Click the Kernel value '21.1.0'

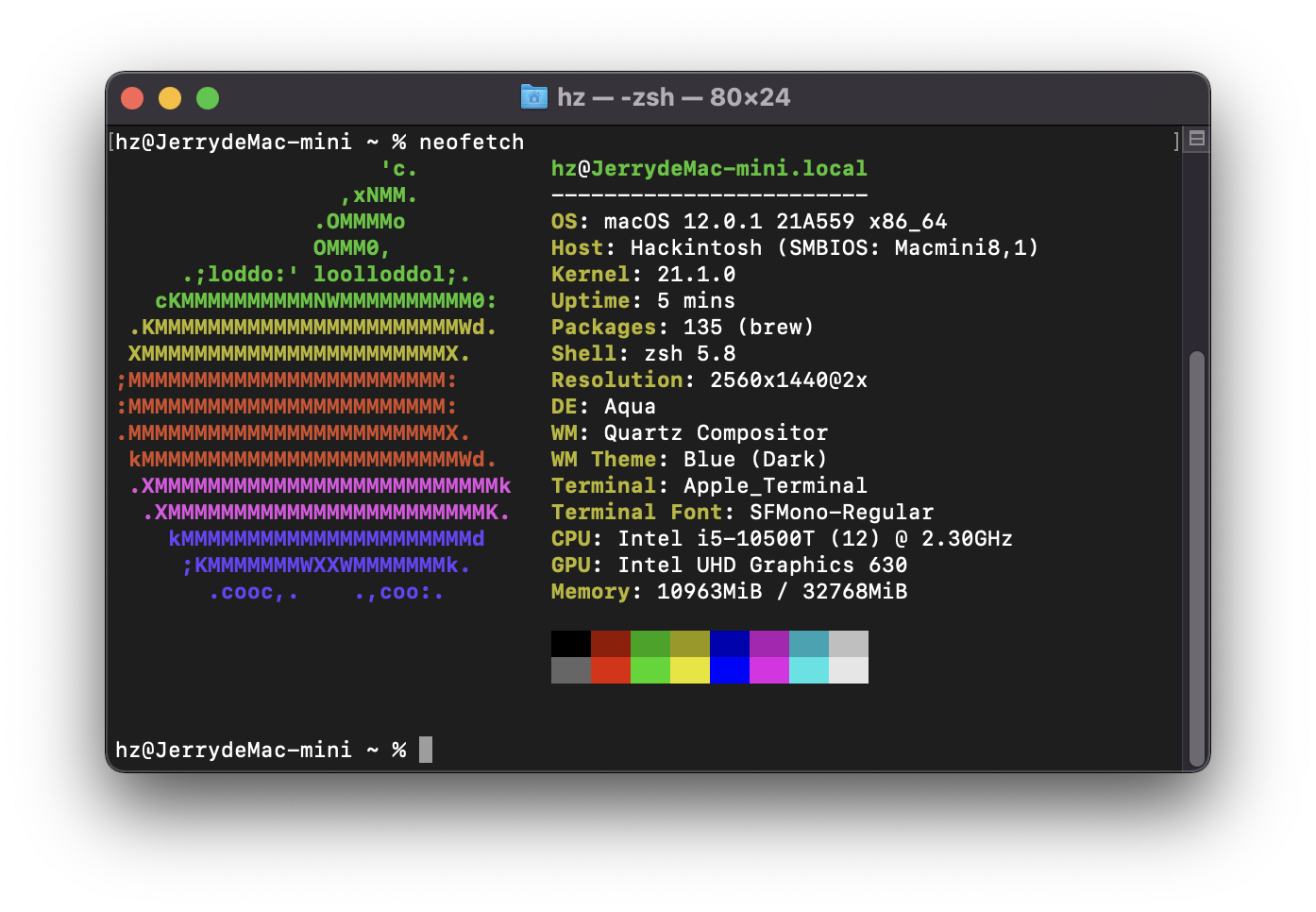click(x=696, y=274)
